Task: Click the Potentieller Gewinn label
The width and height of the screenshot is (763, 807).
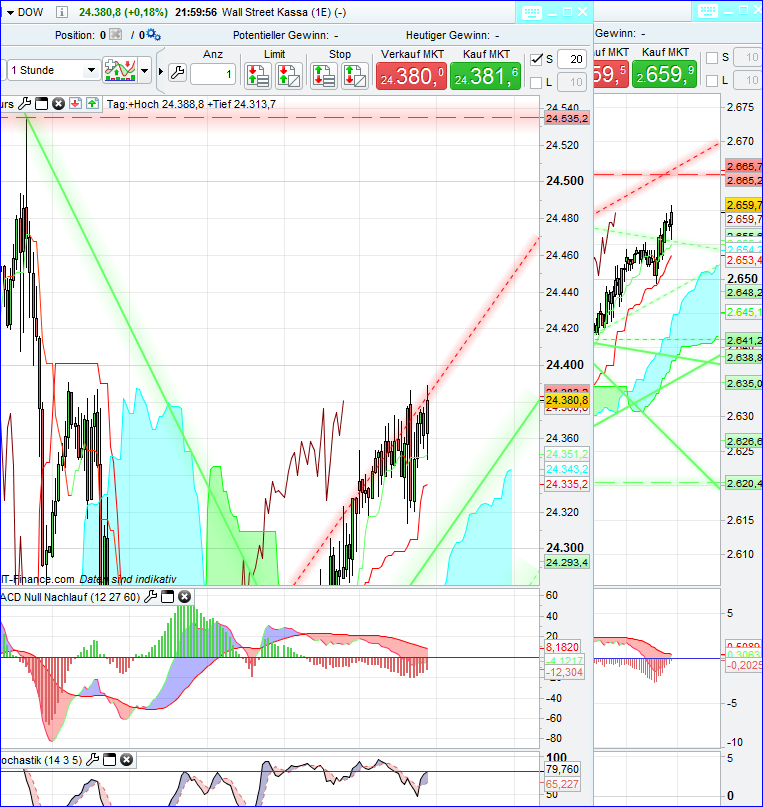Action: coord(280,35)
